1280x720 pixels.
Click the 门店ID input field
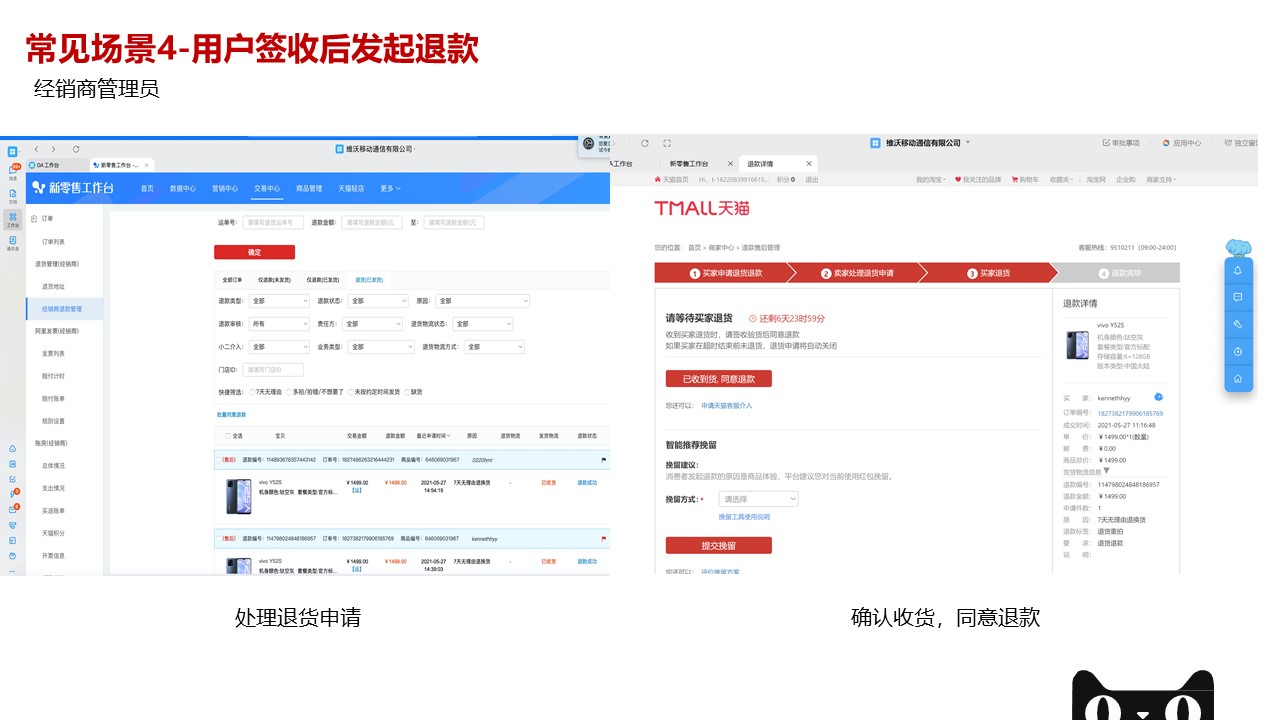273,369
